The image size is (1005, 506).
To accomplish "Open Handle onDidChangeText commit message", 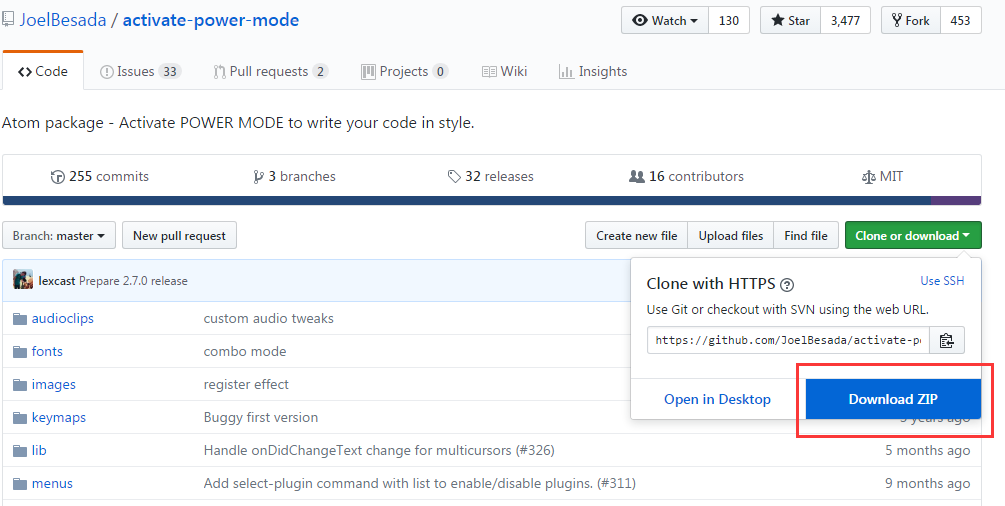I will tap(379, 451).
